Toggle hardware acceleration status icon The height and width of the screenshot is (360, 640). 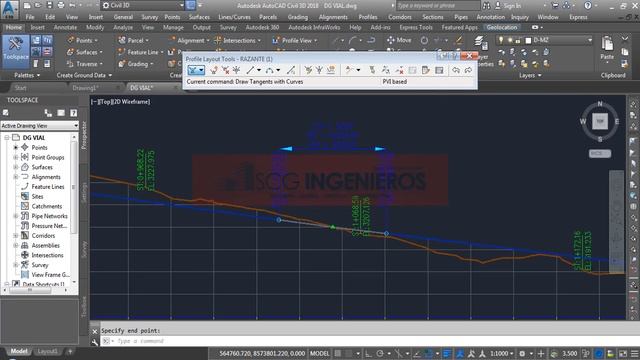[599, 353]
